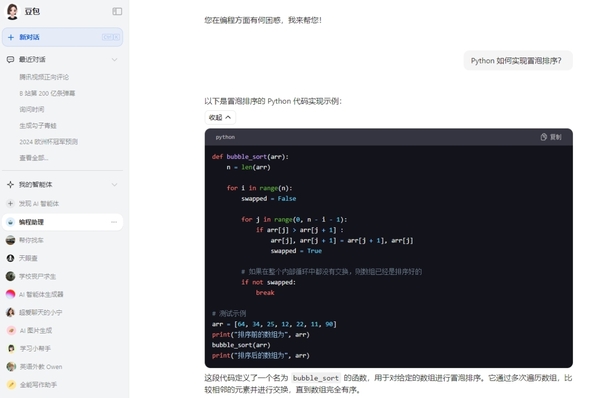Click the swapped = False code line
Image resolution: width=600 pixels, height=398 pixels.
coord(269,199)
